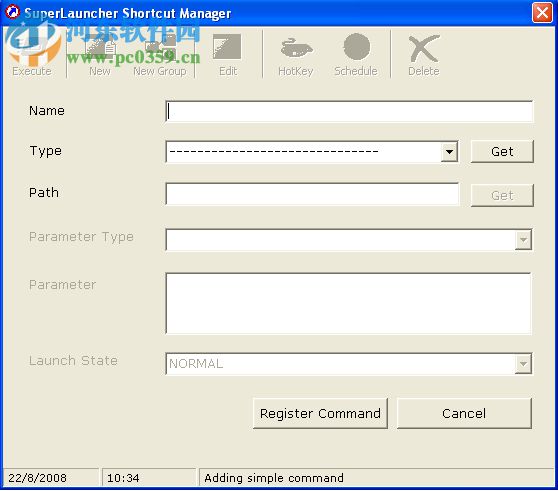Click into the Path text field
The image size is (558, 491).
[312, 194]
